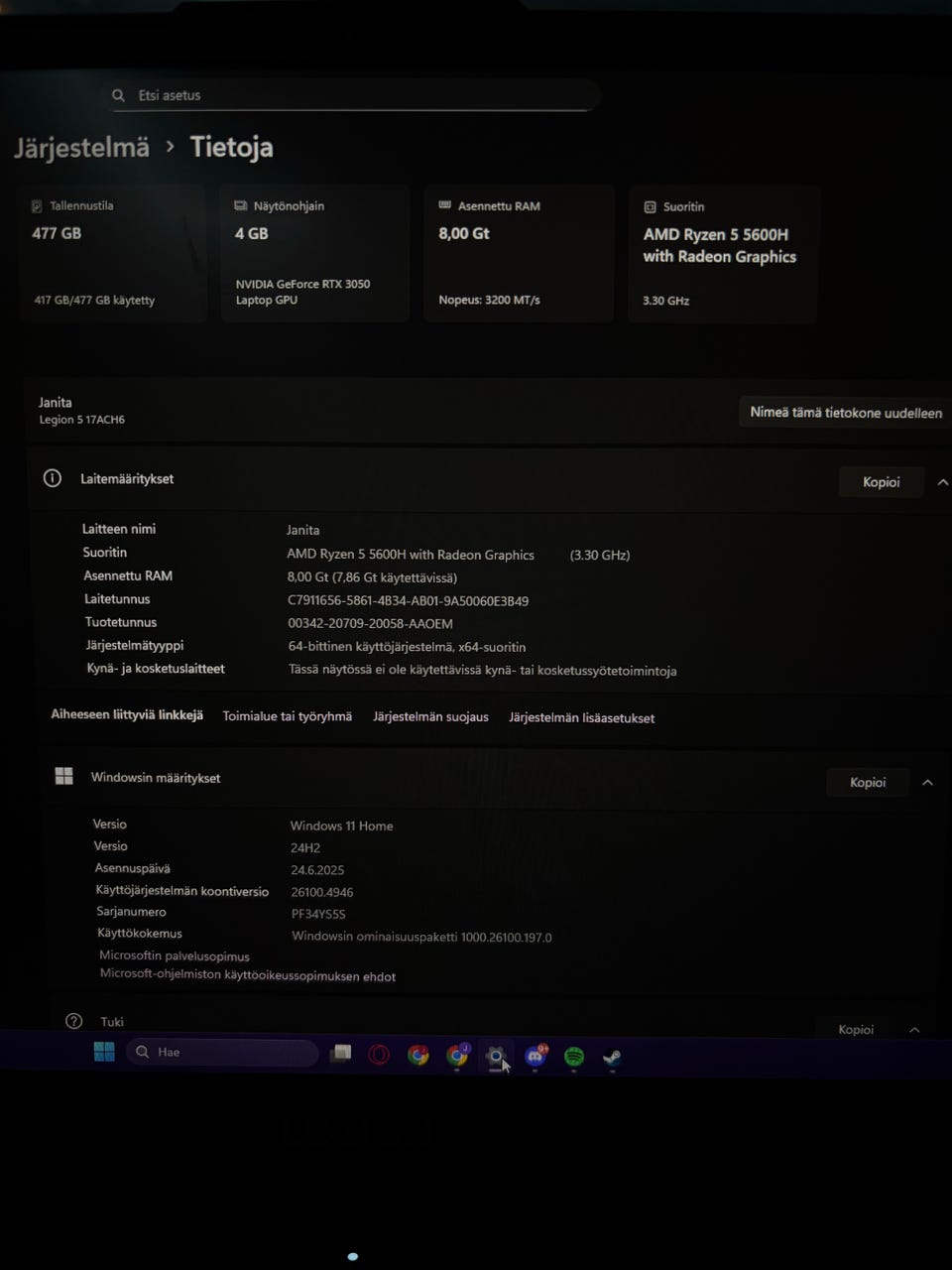
Task: Select NVIDIA GeForce RTX 3050 Laptop GPU text
Action: click(x=303, y=292)
